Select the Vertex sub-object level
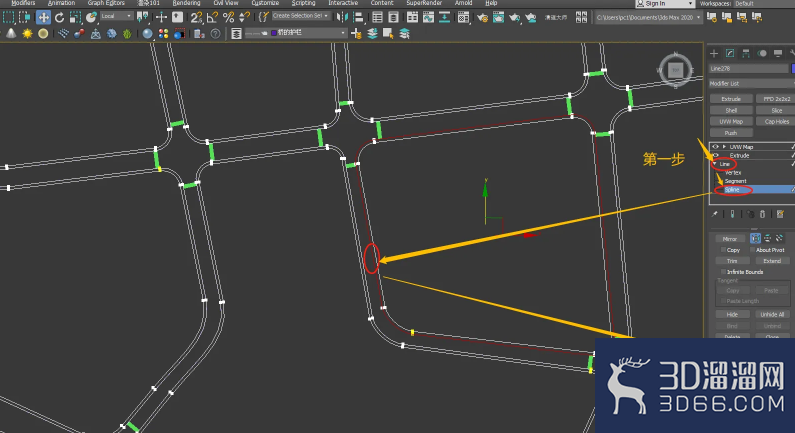The width and height of the screenshot is (795, 433). (733, 172)
